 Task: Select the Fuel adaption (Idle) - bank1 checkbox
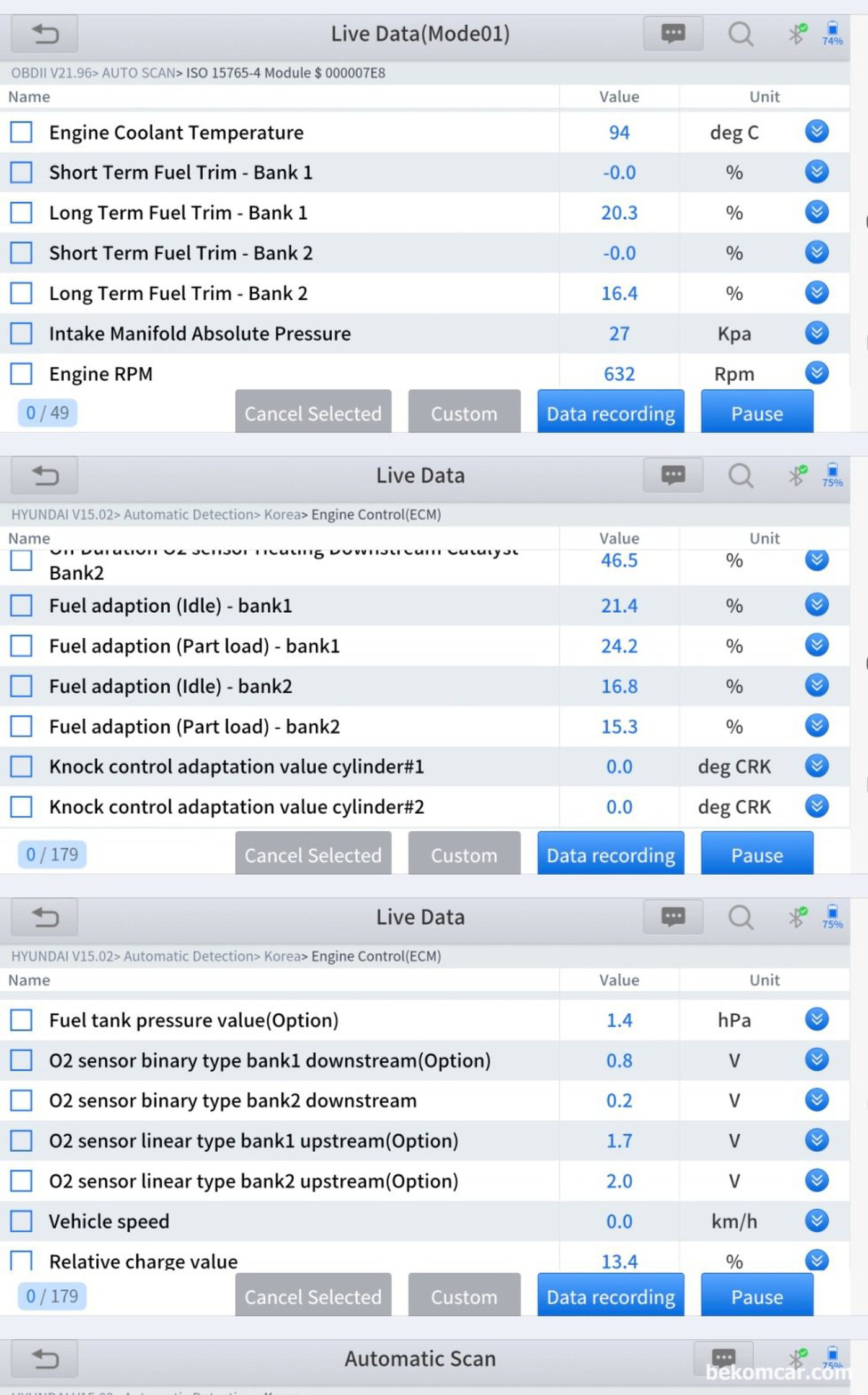21,605
